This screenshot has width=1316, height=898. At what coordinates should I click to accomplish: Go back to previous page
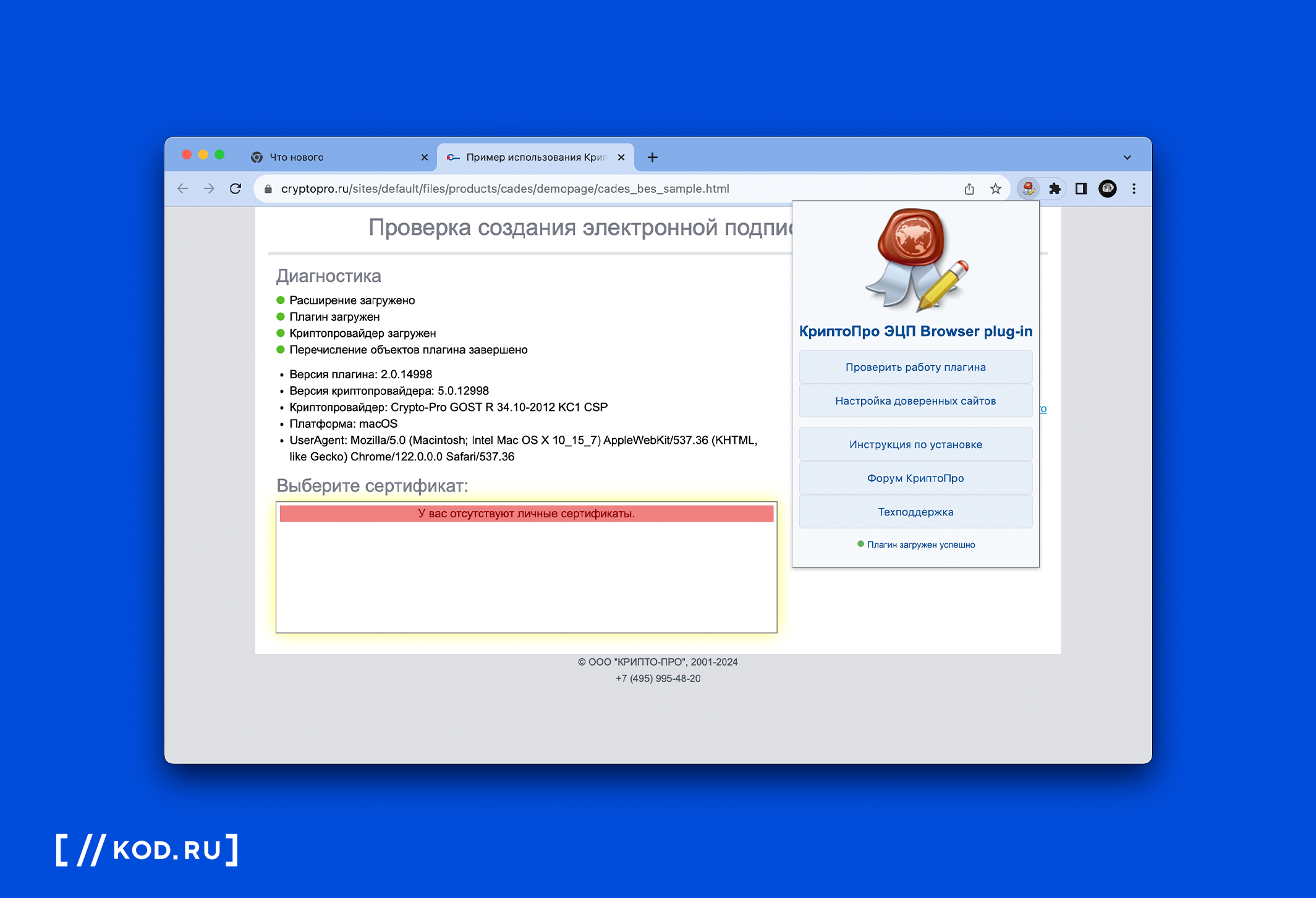pos(183,188)
